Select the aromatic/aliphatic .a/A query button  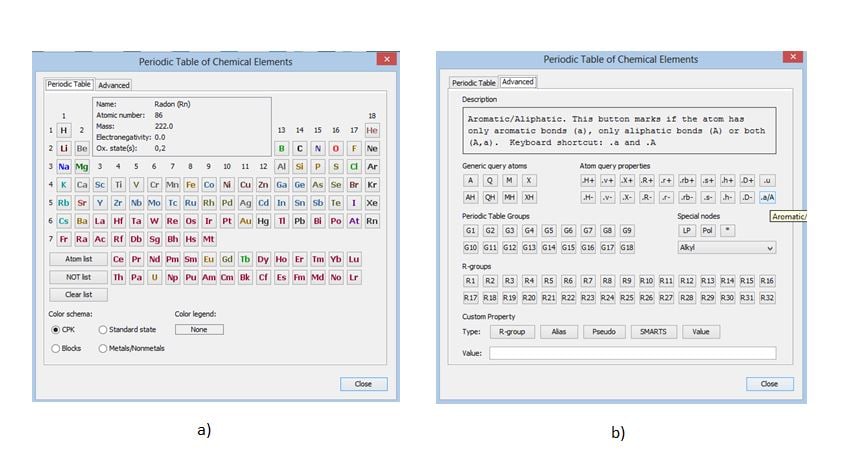(x=766, y=197)
